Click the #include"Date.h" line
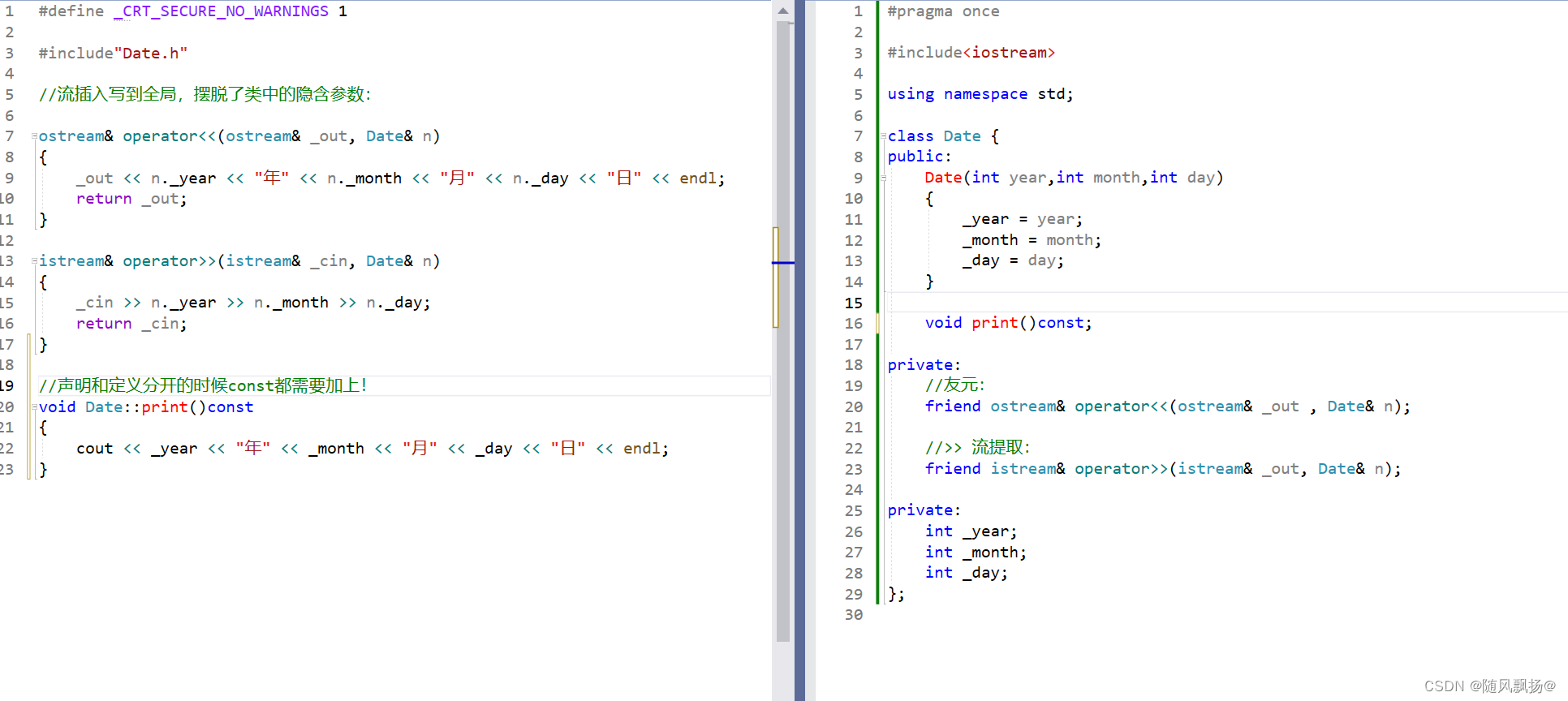This screenshot has width=1568, height=701. tap(113, 53)
